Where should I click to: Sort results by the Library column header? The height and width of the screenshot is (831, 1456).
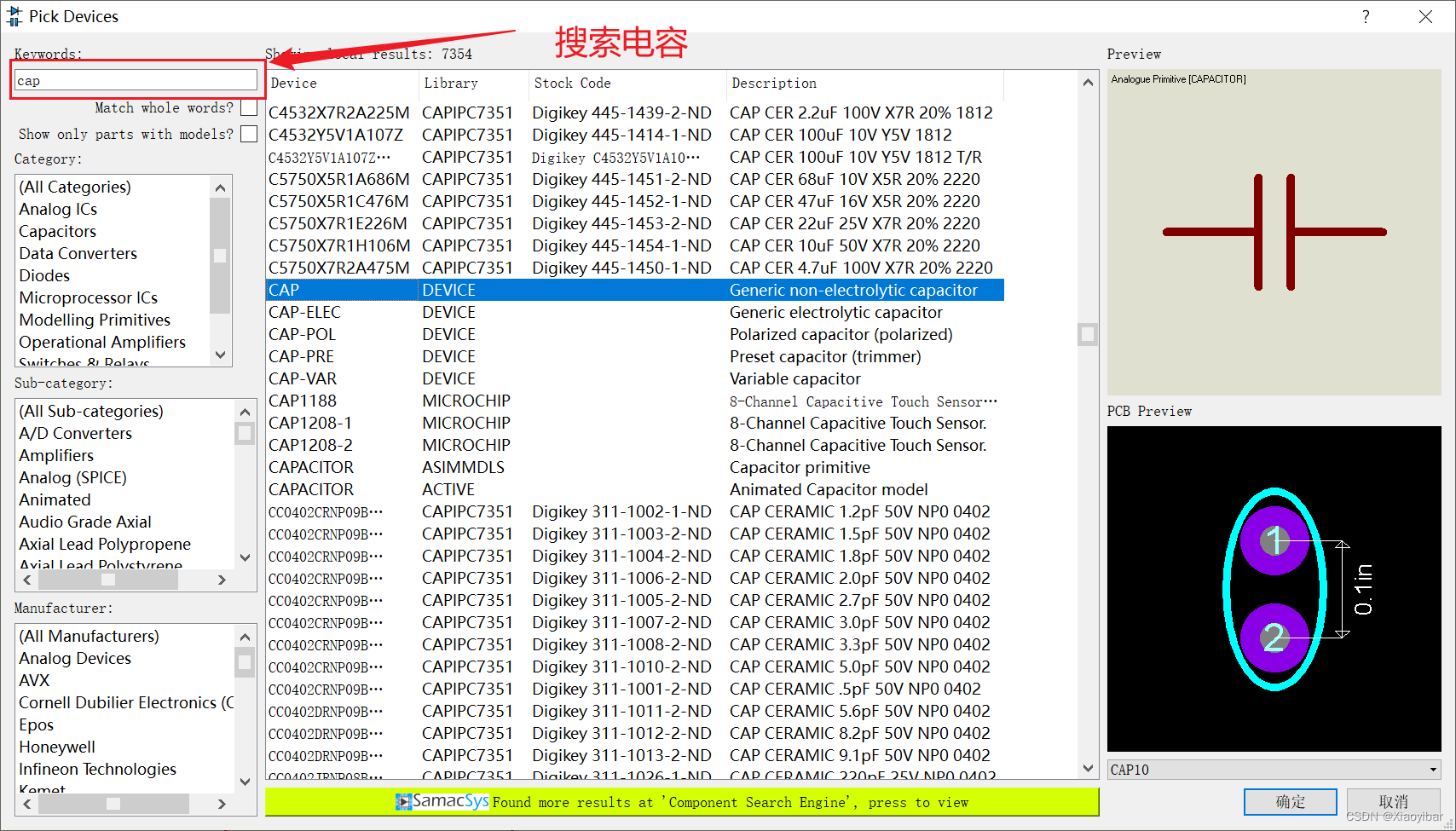coord(449,83)
